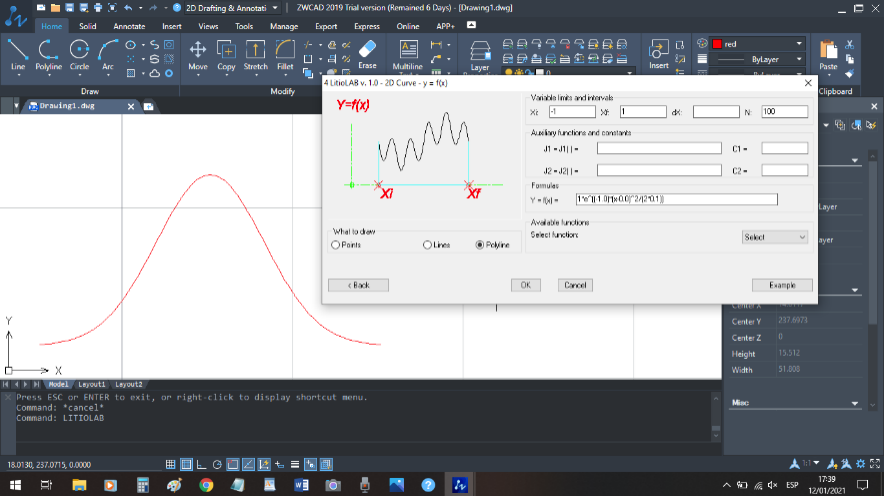Select the Erase tool

point(367,54)
